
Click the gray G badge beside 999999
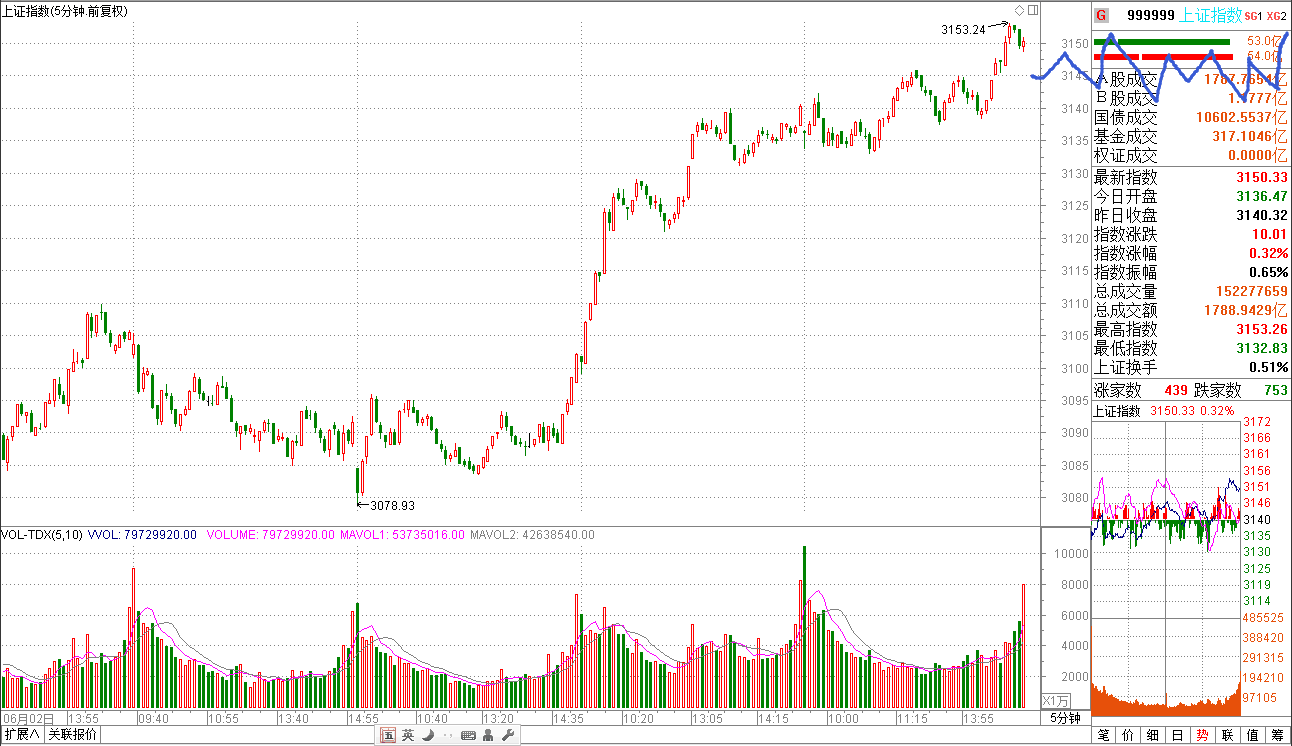[x=1101, y=15]
